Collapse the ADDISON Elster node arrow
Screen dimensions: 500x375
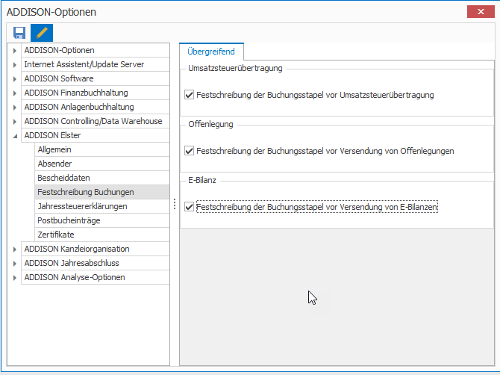click(x=15, y=136)
